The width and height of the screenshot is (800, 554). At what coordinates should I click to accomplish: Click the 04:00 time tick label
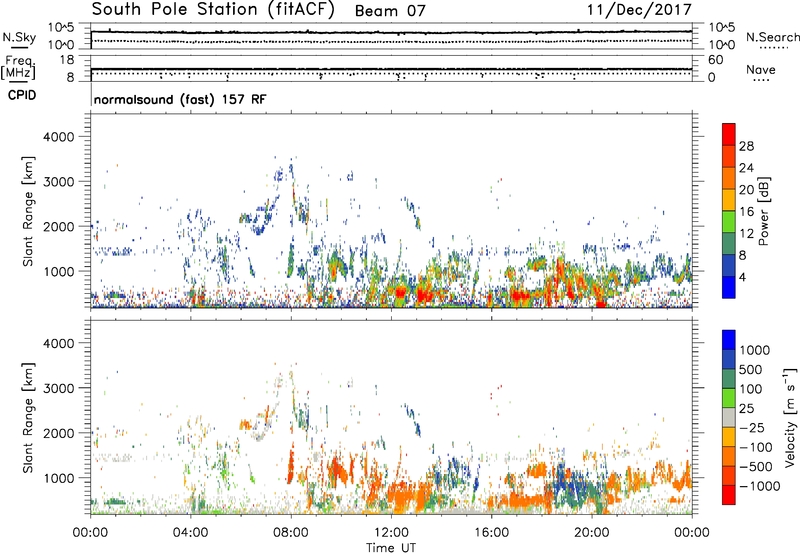[190, 533]
